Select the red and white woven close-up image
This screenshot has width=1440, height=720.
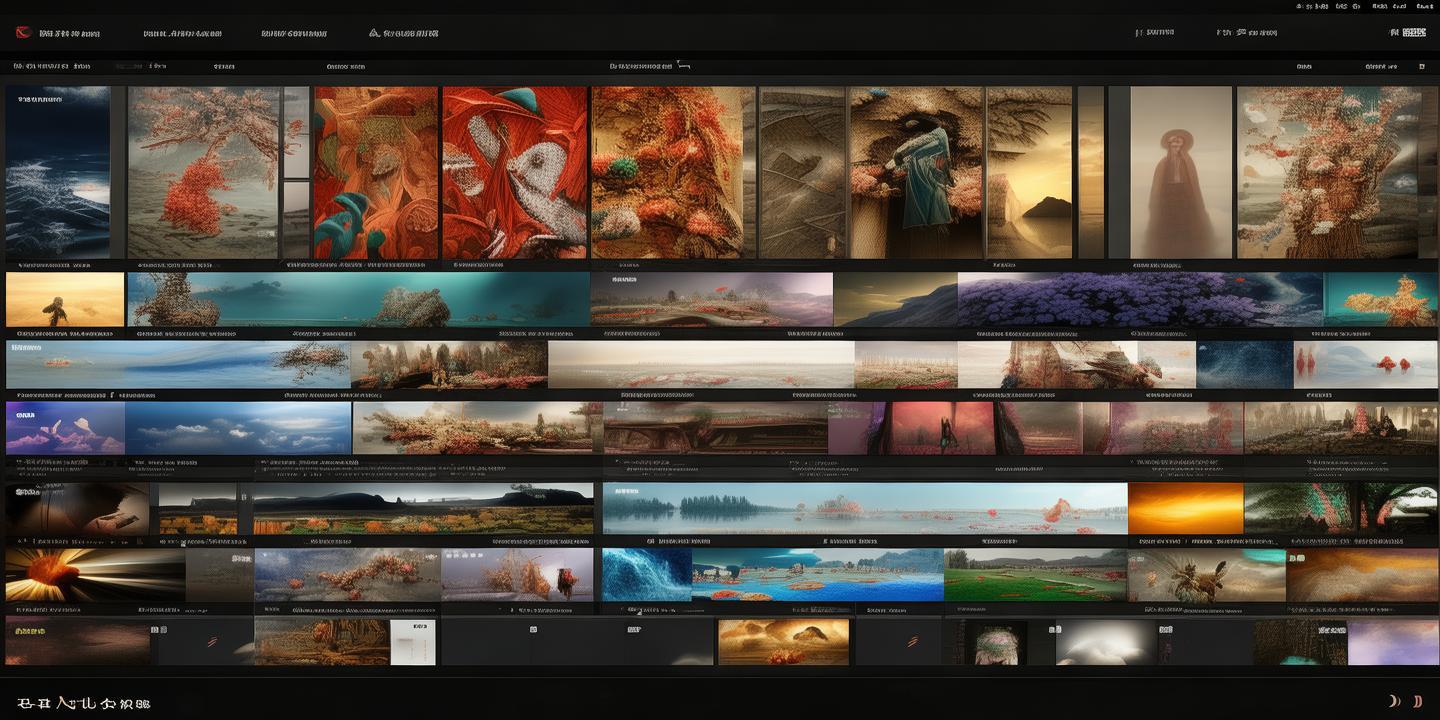515,172
